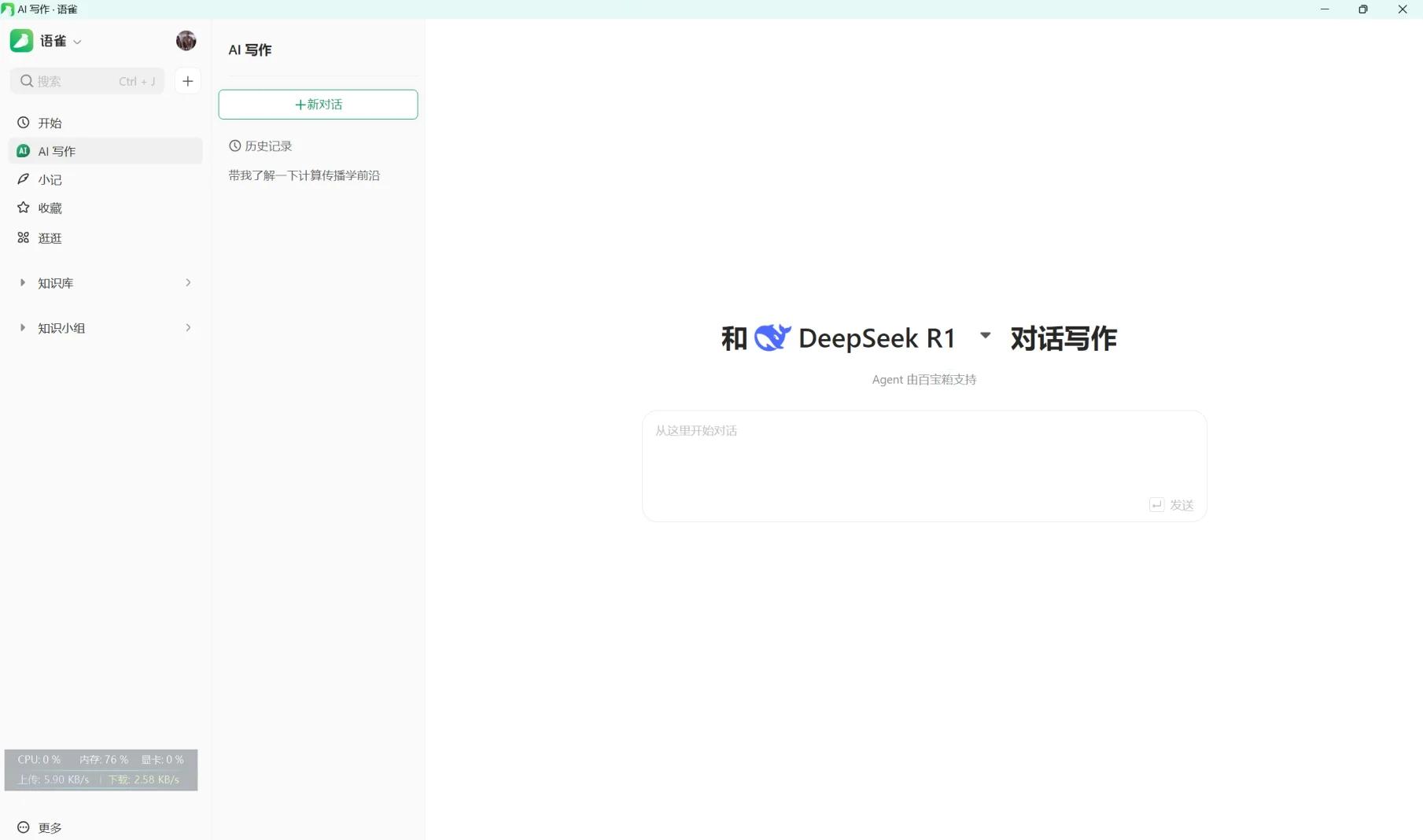Screen dimensions: 1423x840
Task: Click the star icon for 收藏
Action: 24,208
